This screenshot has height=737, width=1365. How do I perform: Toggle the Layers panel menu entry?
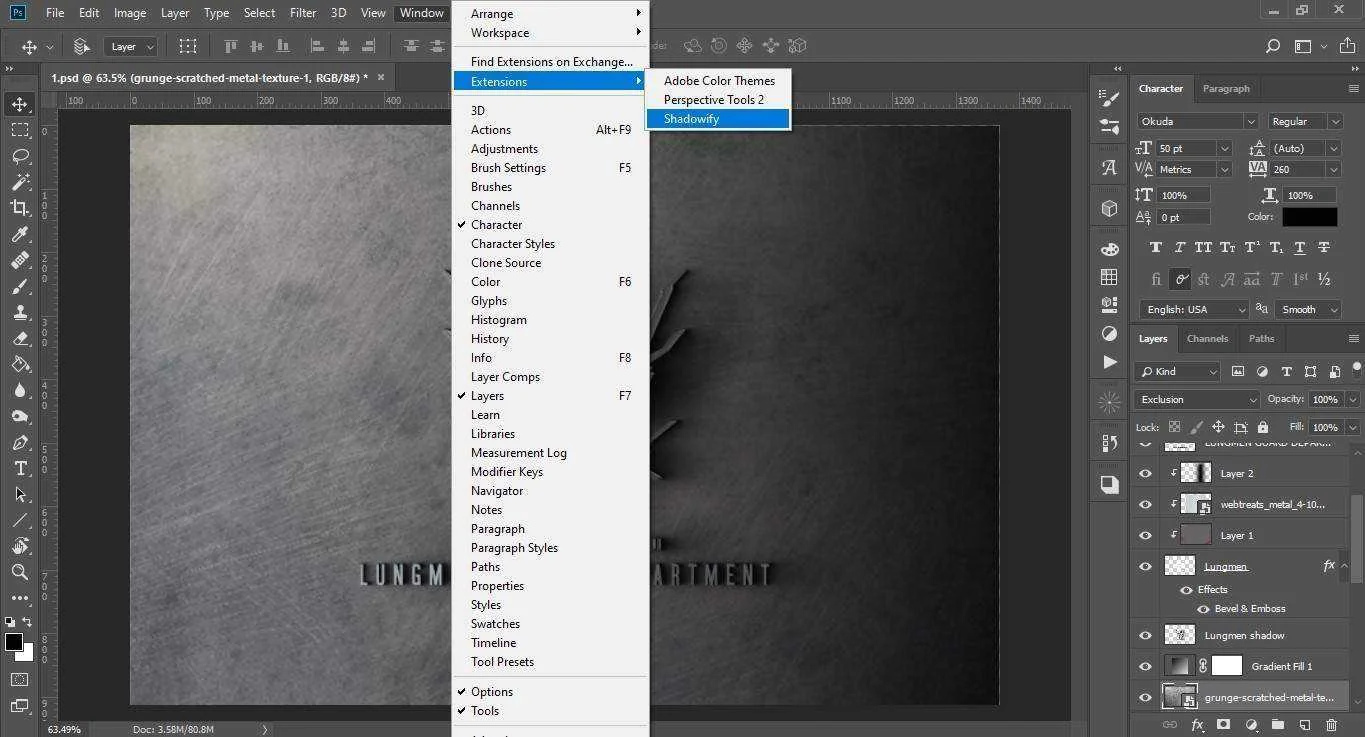552,395
